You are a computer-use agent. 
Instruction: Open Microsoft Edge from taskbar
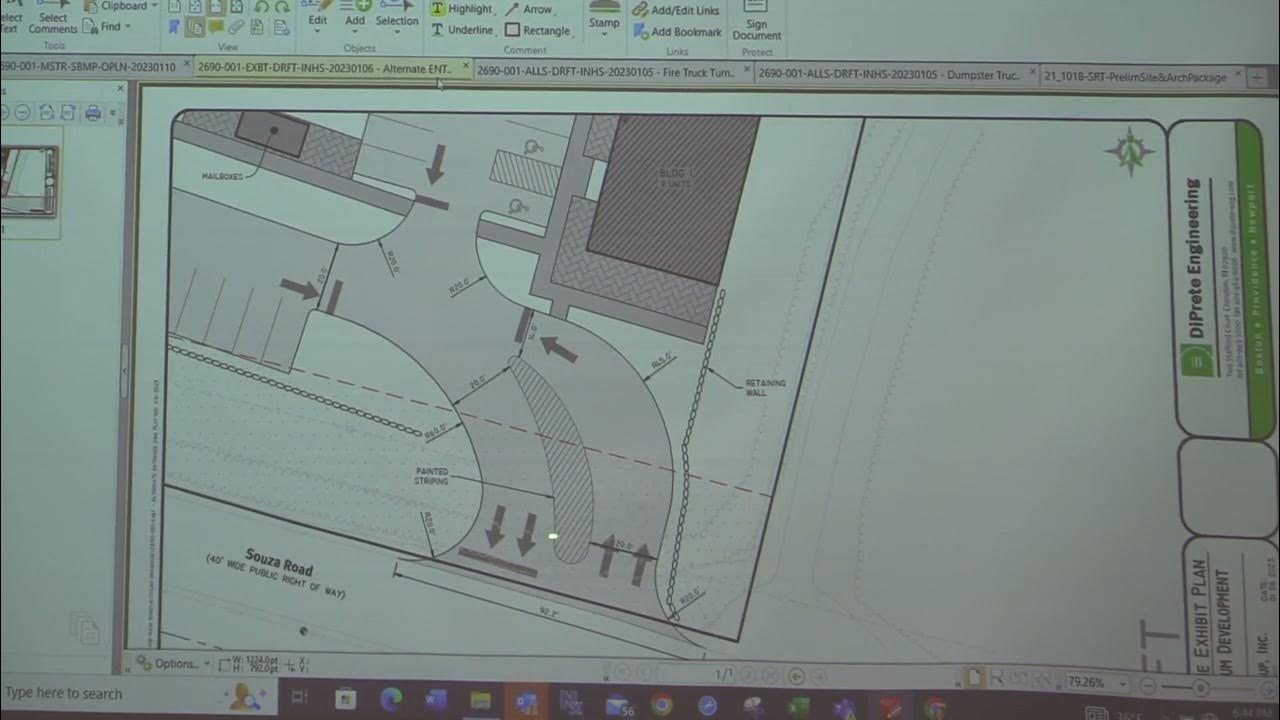click(x=390, y=699)
